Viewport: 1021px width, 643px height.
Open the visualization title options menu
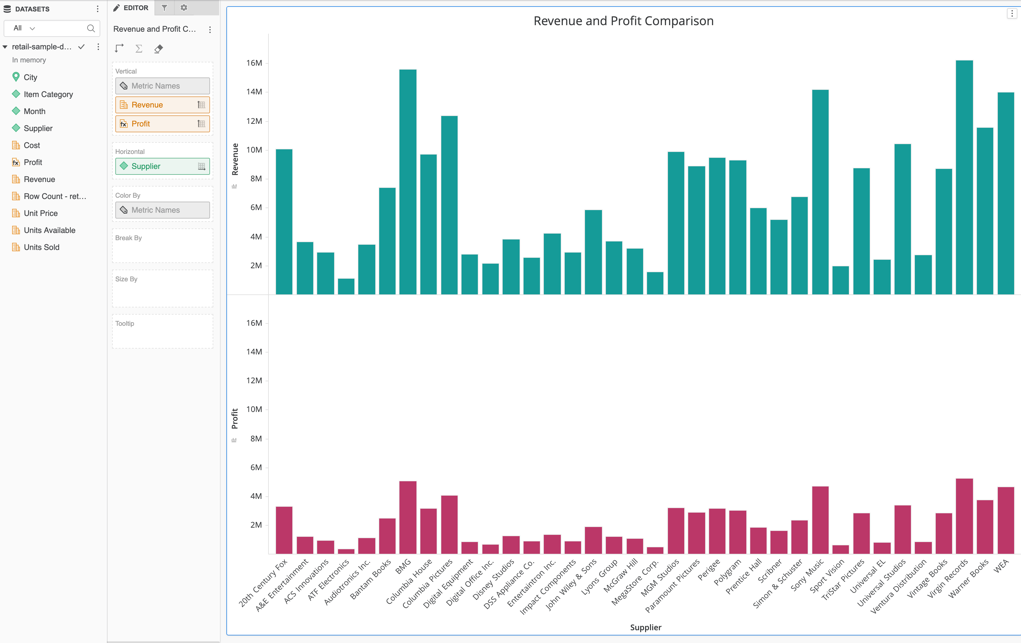click(210, 30)
